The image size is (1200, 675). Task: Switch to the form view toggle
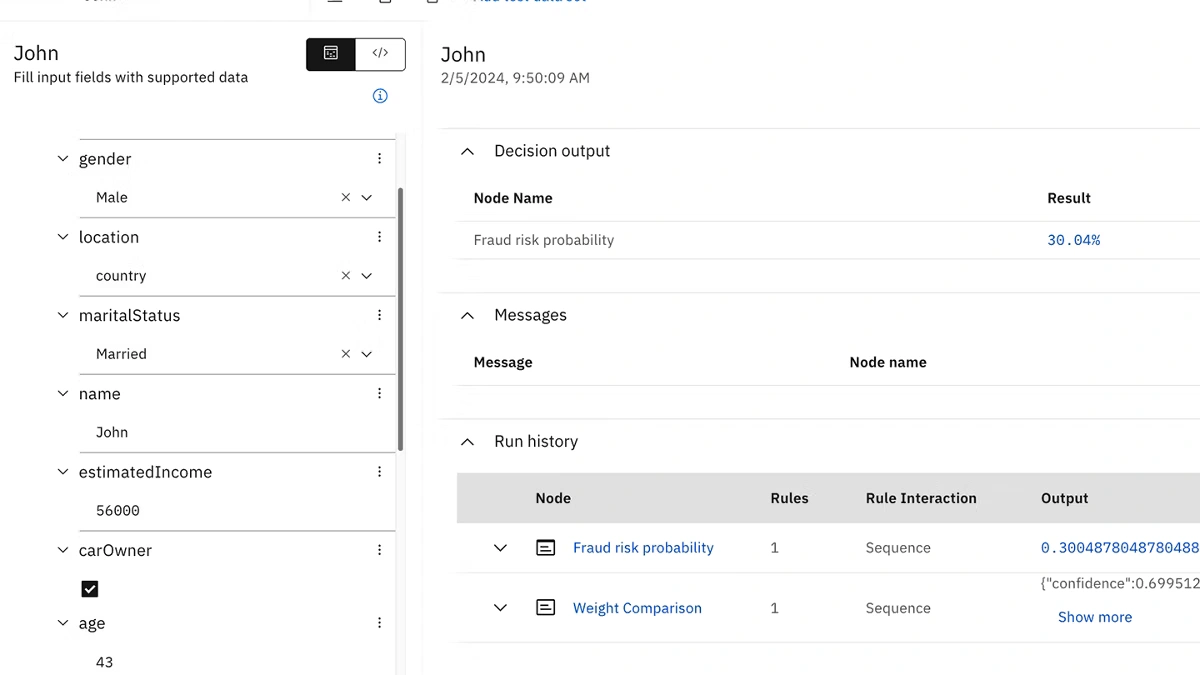[331, 54]
